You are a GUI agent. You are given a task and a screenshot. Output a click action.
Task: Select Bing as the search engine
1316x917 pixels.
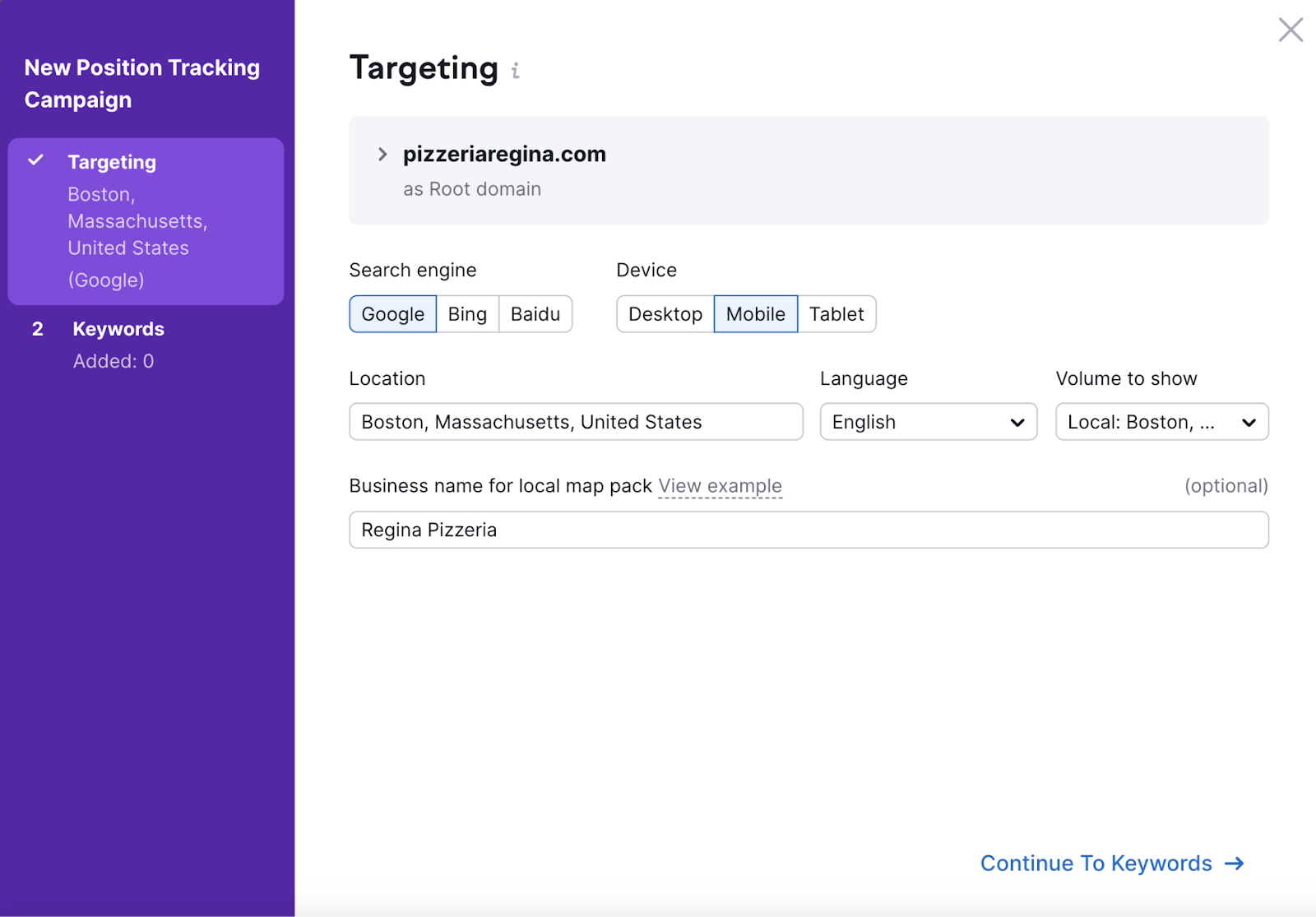tap(466, 314)
